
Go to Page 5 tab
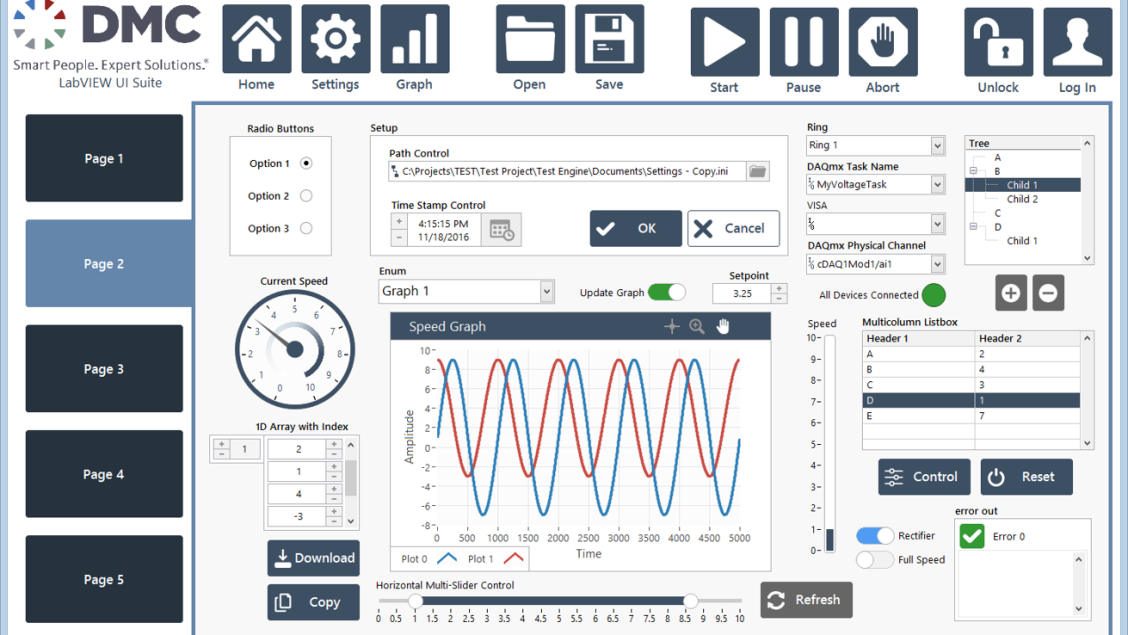pyautogui.click(x=104, y=579)
